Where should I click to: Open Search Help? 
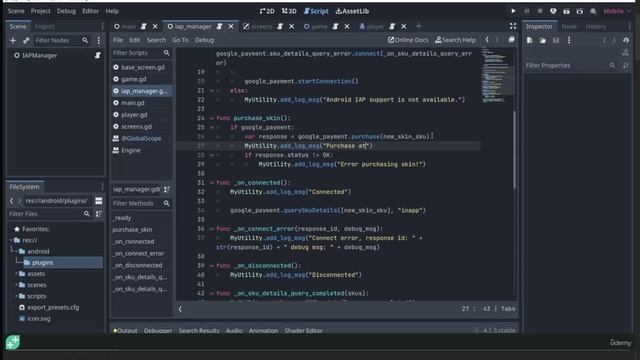(x=456, y=40)
